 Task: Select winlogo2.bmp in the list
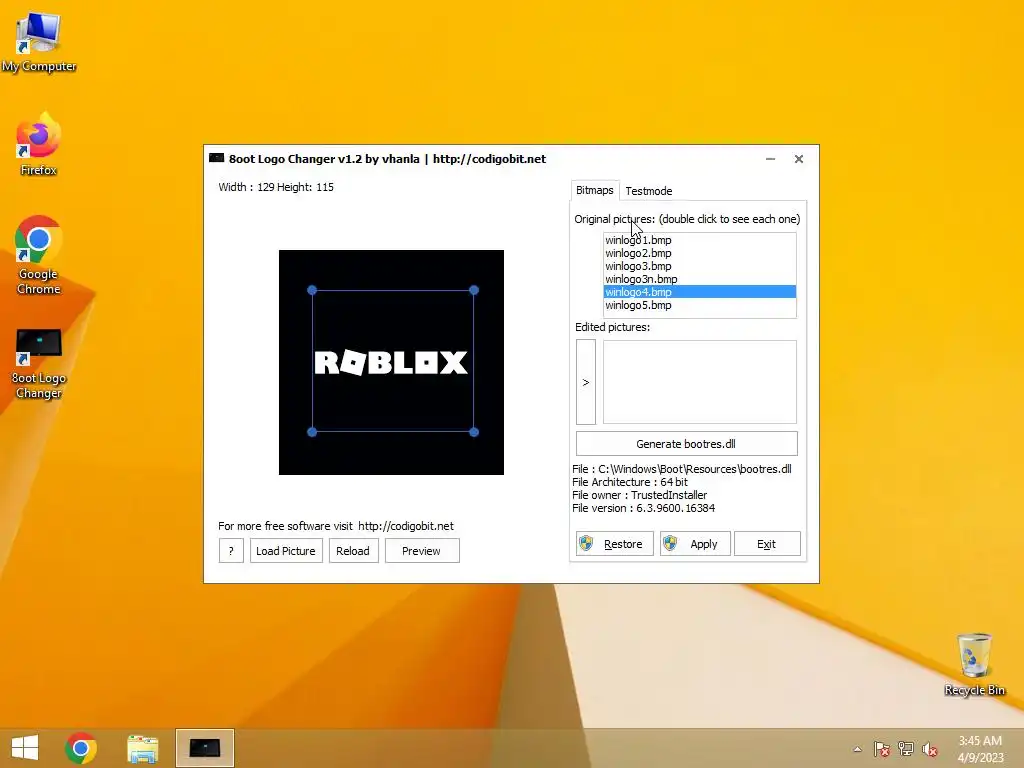click(699, 253)
